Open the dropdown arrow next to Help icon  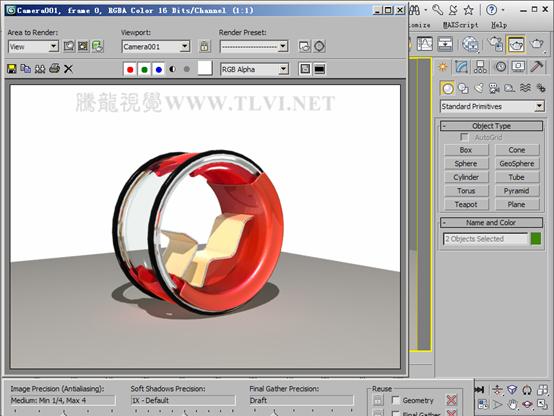click(503, 10)
